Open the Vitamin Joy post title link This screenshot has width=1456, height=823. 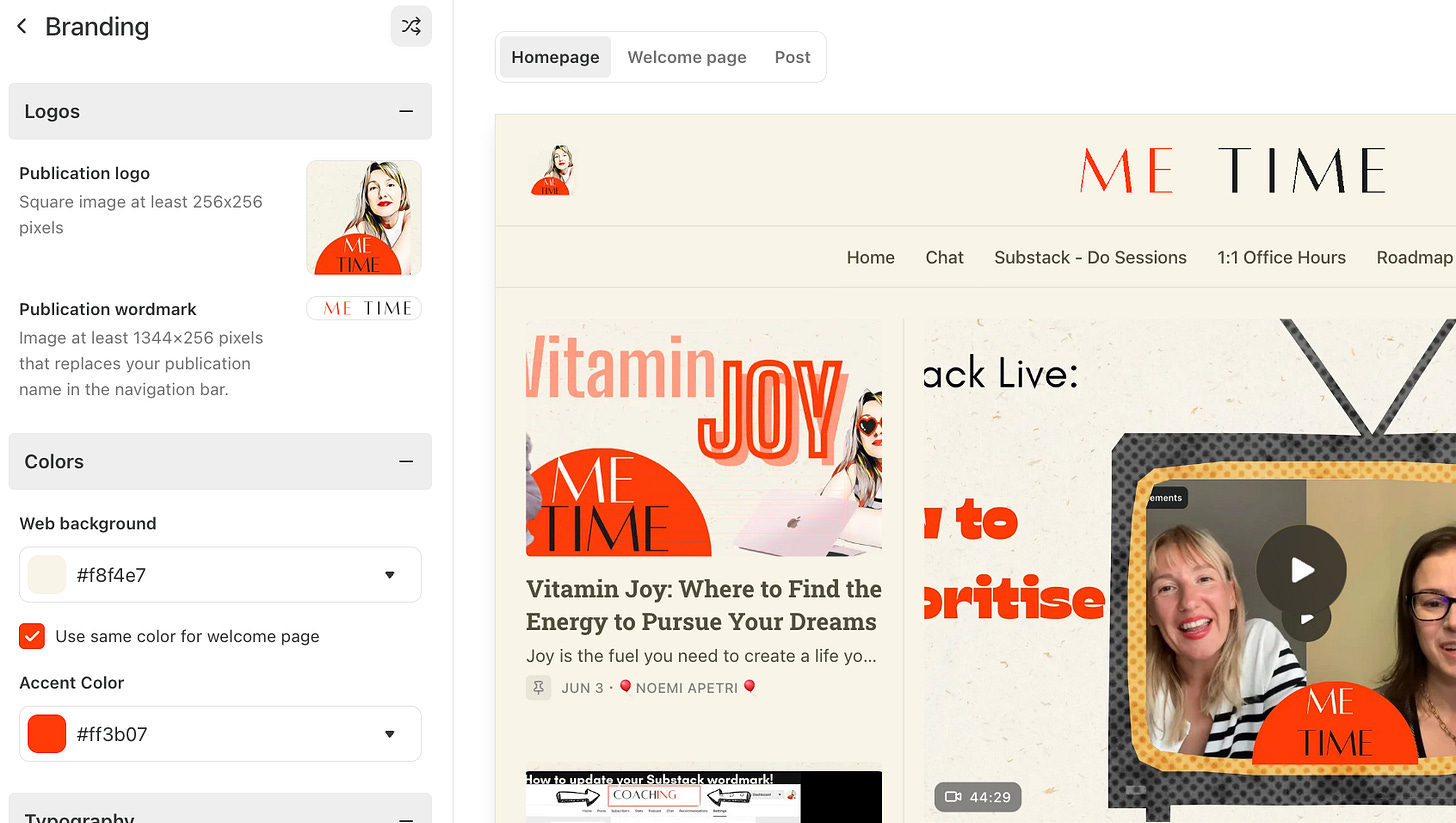(x=704, y=605)
